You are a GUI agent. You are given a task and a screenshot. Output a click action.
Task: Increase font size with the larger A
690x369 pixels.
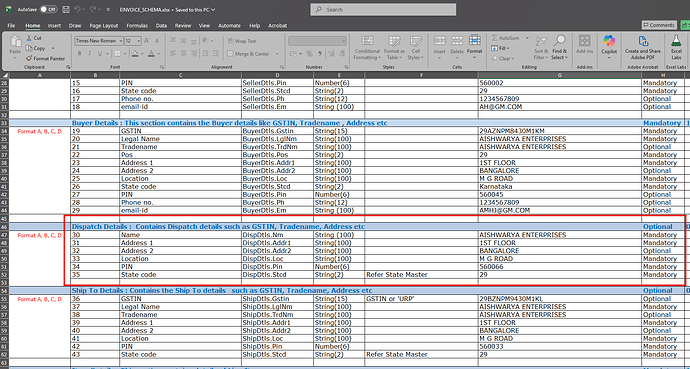click(147, 41)
